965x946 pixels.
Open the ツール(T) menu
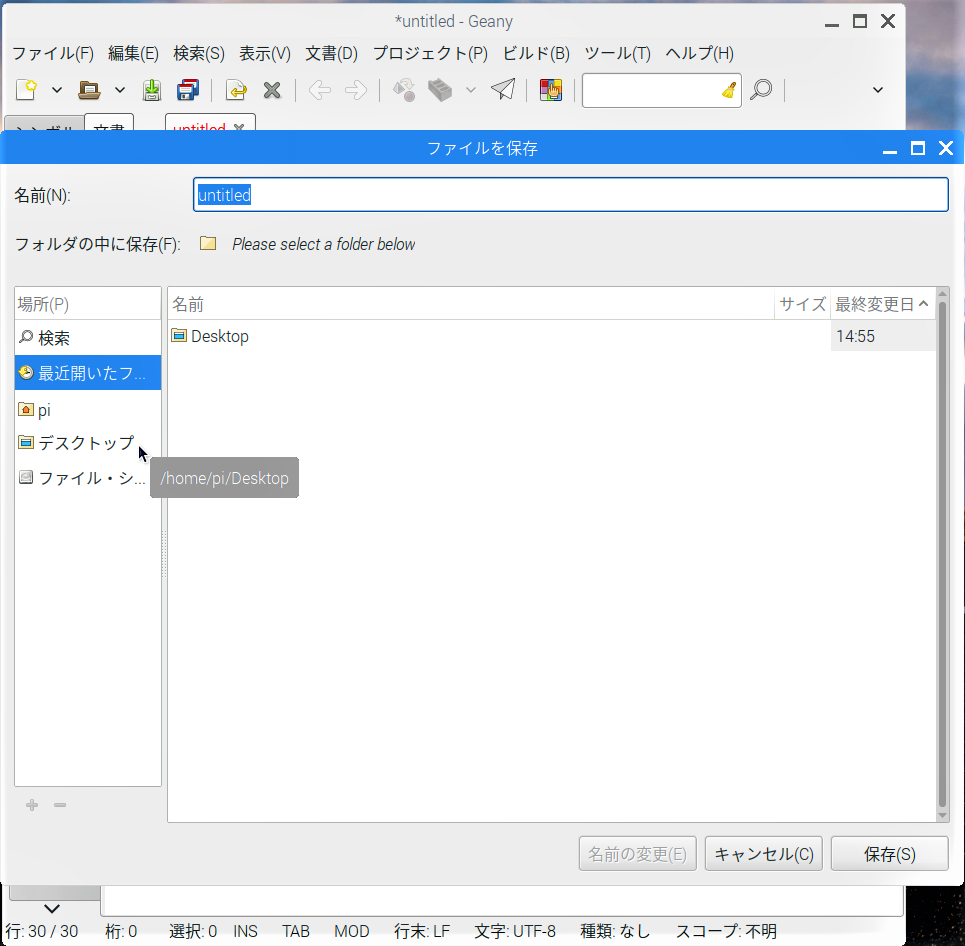pos(617,54)
